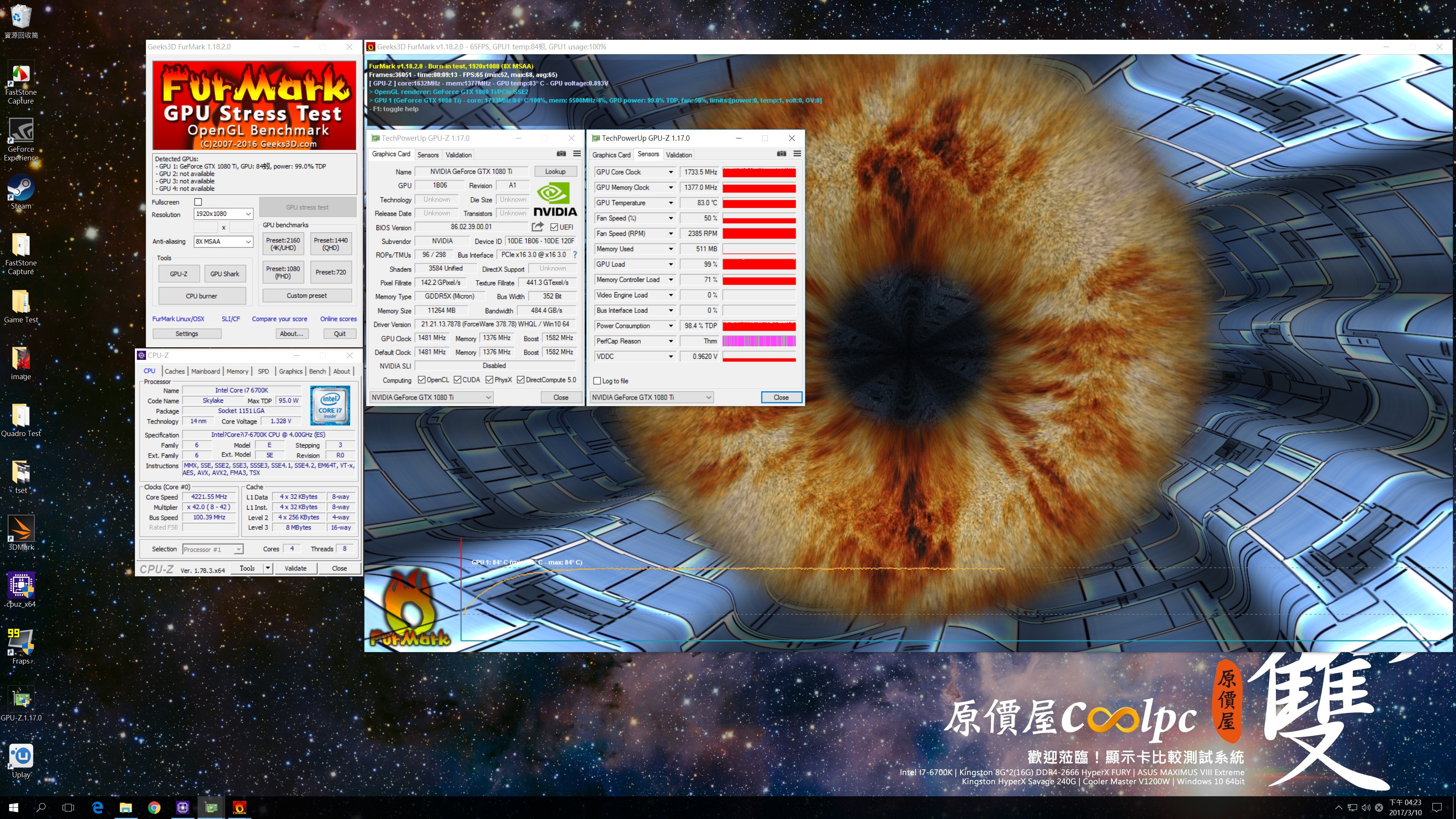Switch to CPU-Z Memory tab
Viewport: 1456px width, 819px height.
click(x=237, y=371)
